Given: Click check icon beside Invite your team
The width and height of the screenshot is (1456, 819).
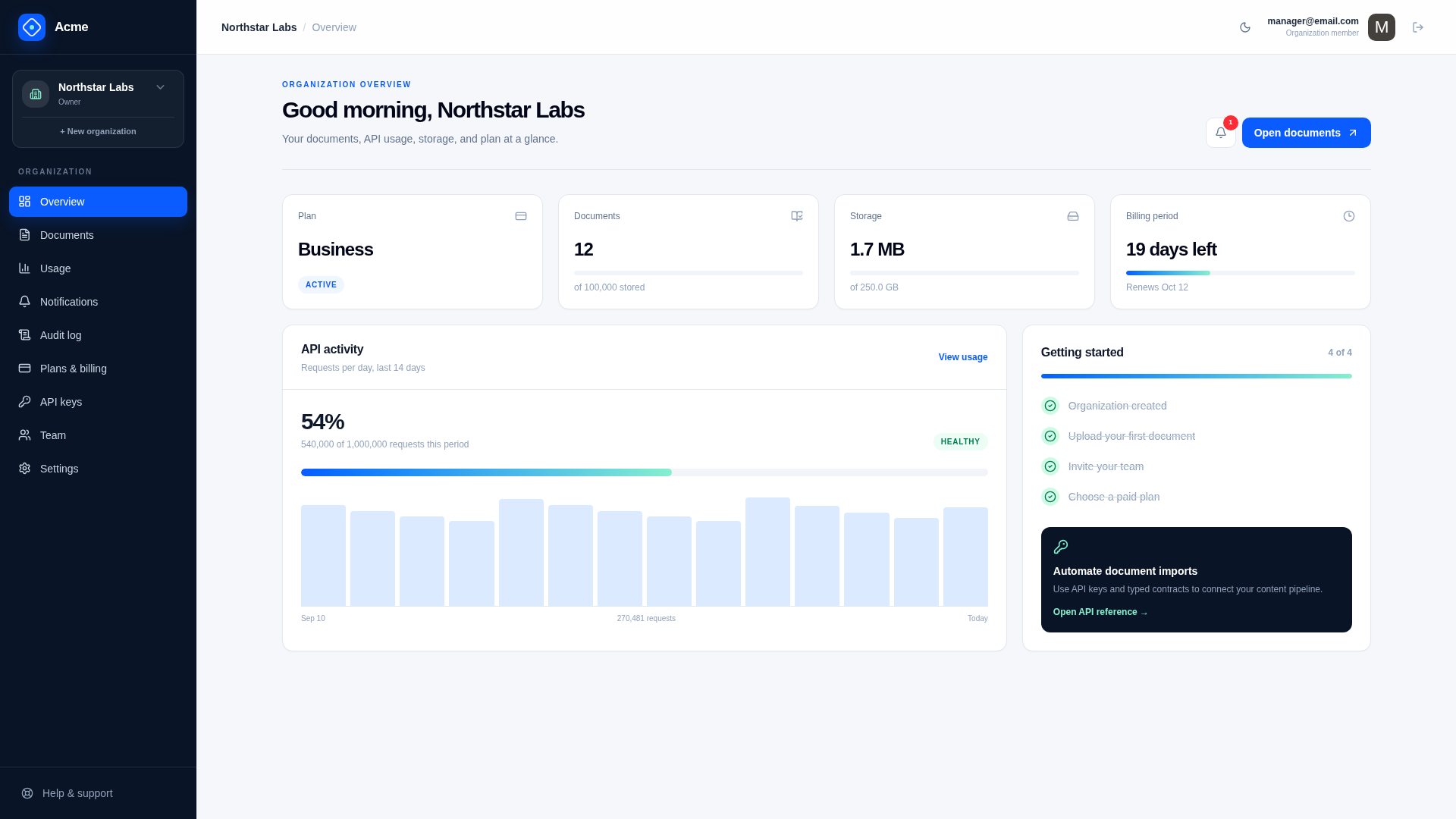Looking at the screenshot, I should [x=1050, y=466].
